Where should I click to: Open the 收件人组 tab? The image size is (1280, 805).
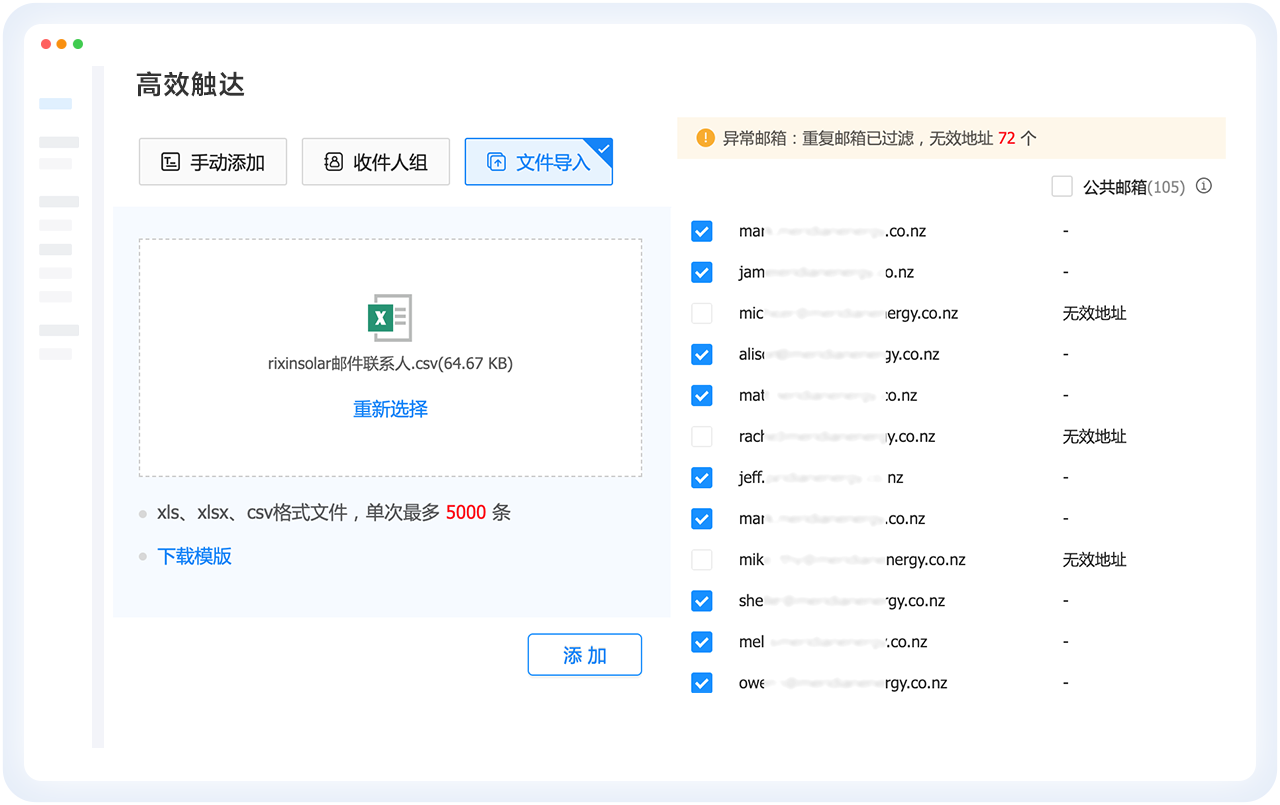click(376, 162)
